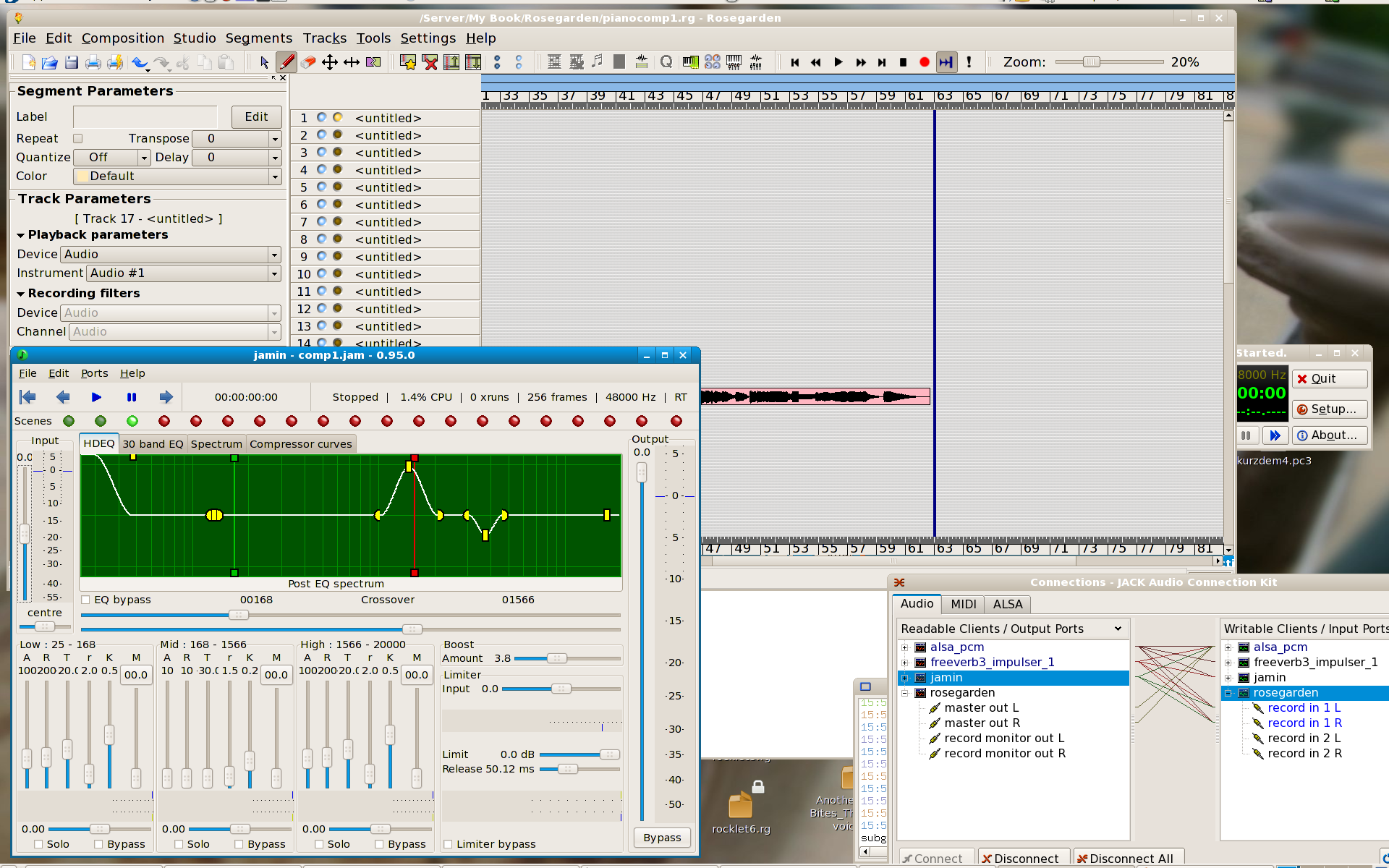Click print icon in Rosegarden toolbar
The width and height of the screenshot is (1389, 868).
[x=93, y=63]
